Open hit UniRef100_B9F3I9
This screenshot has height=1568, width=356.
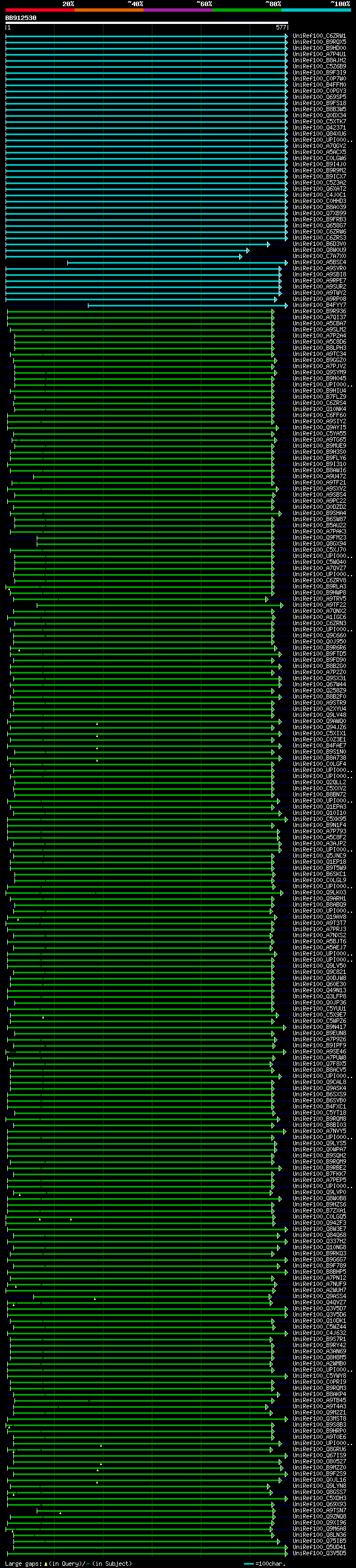click(x=319, y=72)
